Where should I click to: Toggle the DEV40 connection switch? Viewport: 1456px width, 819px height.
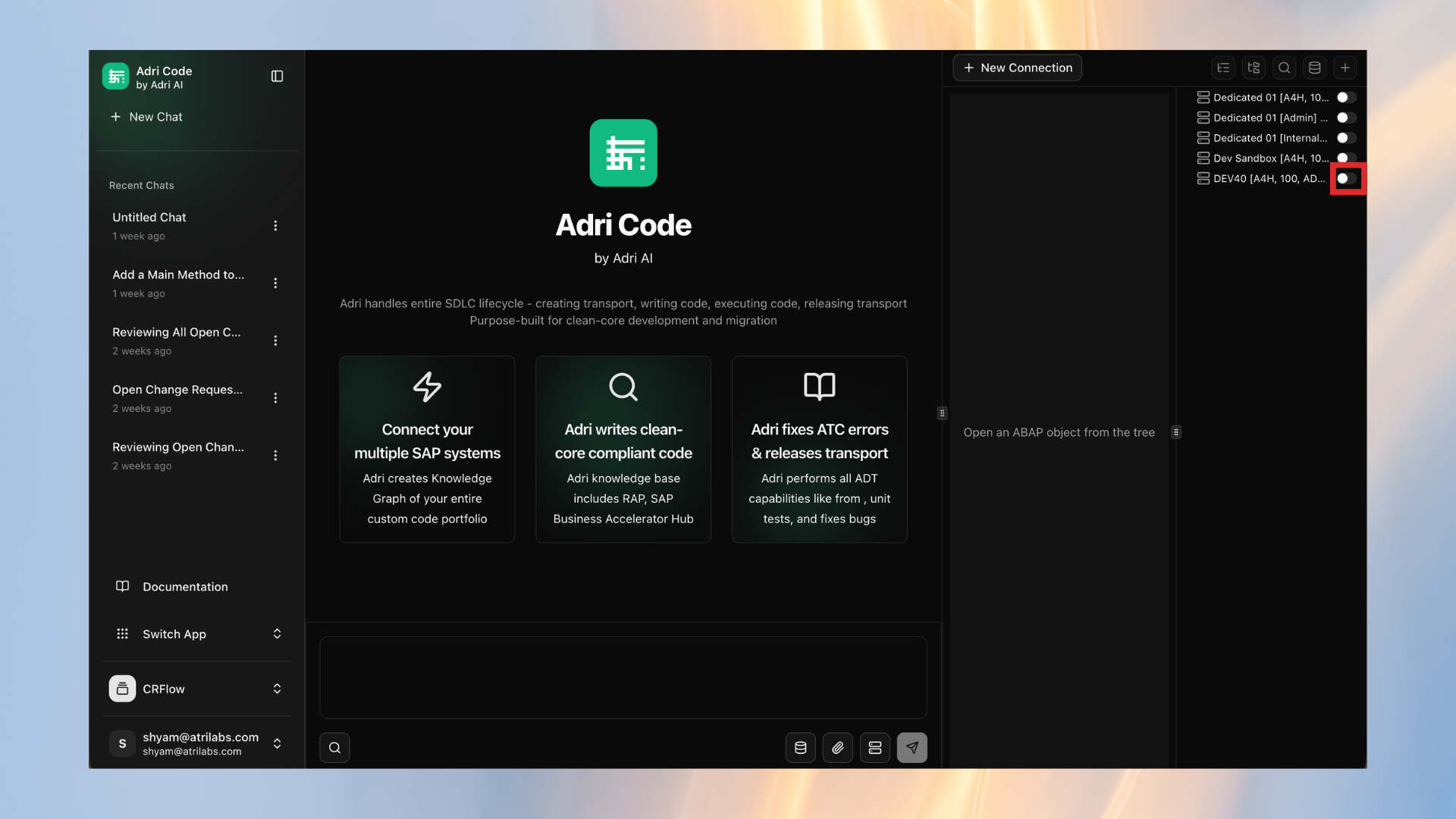[x=1346, y=179]
